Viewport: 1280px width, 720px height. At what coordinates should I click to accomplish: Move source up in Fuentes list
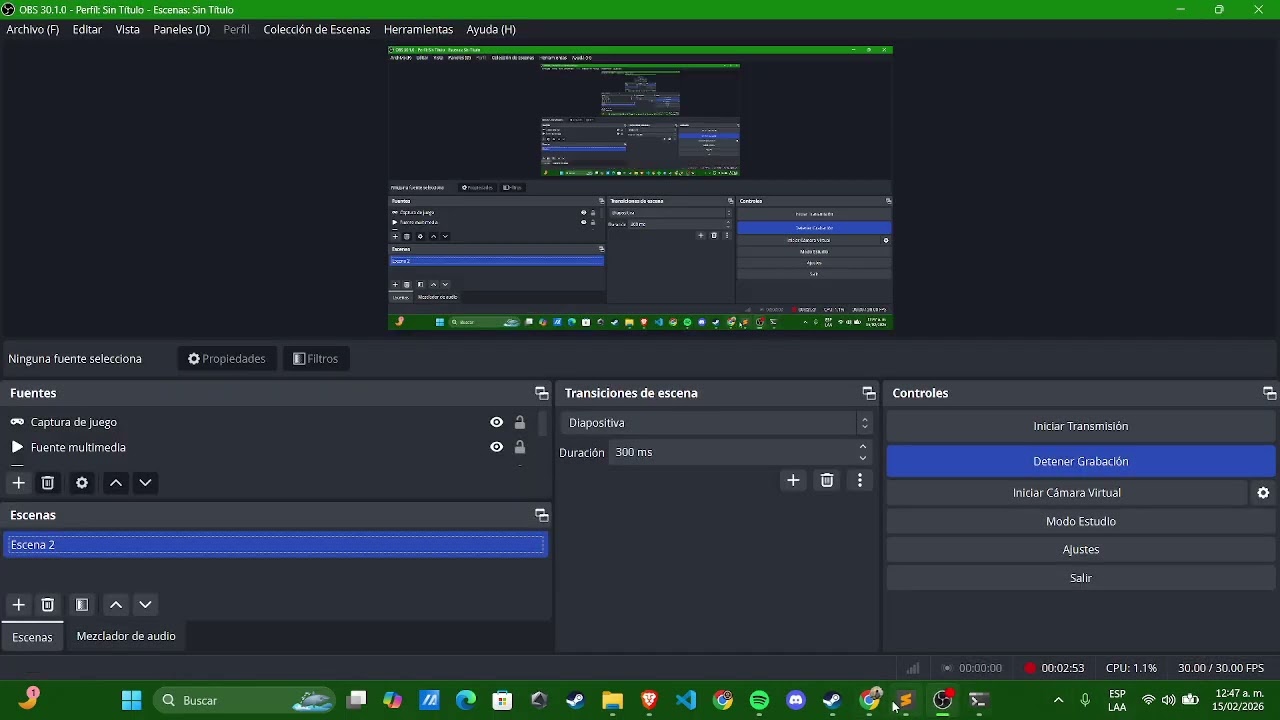[x=116, y=483]
